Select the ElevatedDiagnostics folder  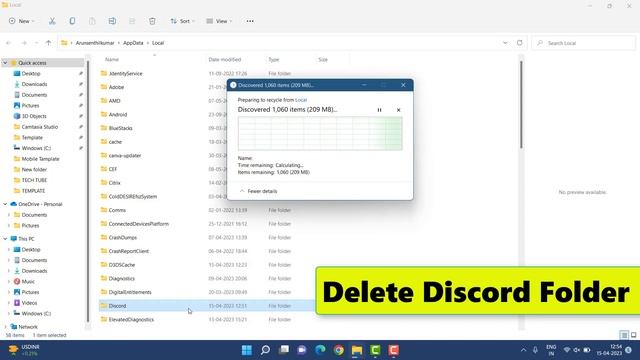tap(131, 320)
